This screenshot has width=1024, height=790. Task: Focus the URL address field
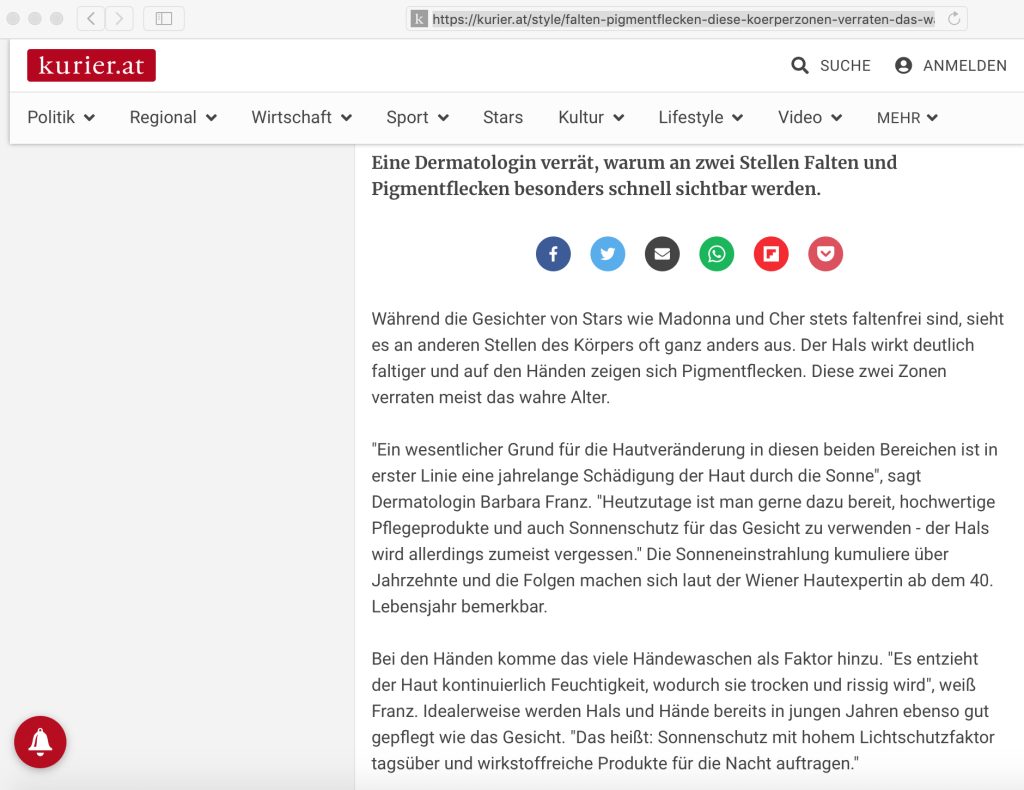click(682, 18)
